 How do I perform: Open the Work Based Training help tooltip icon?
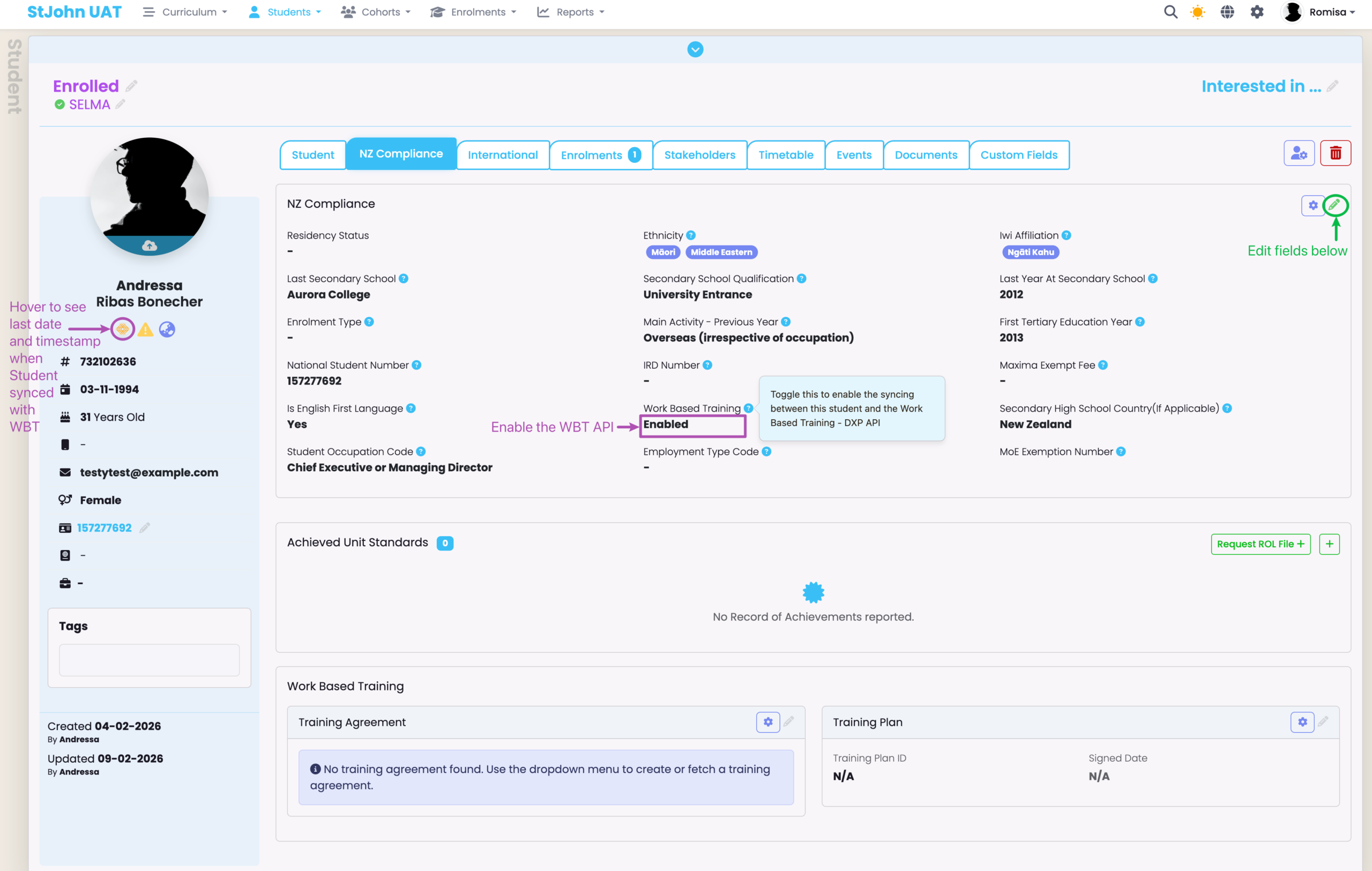pos(748,408)
